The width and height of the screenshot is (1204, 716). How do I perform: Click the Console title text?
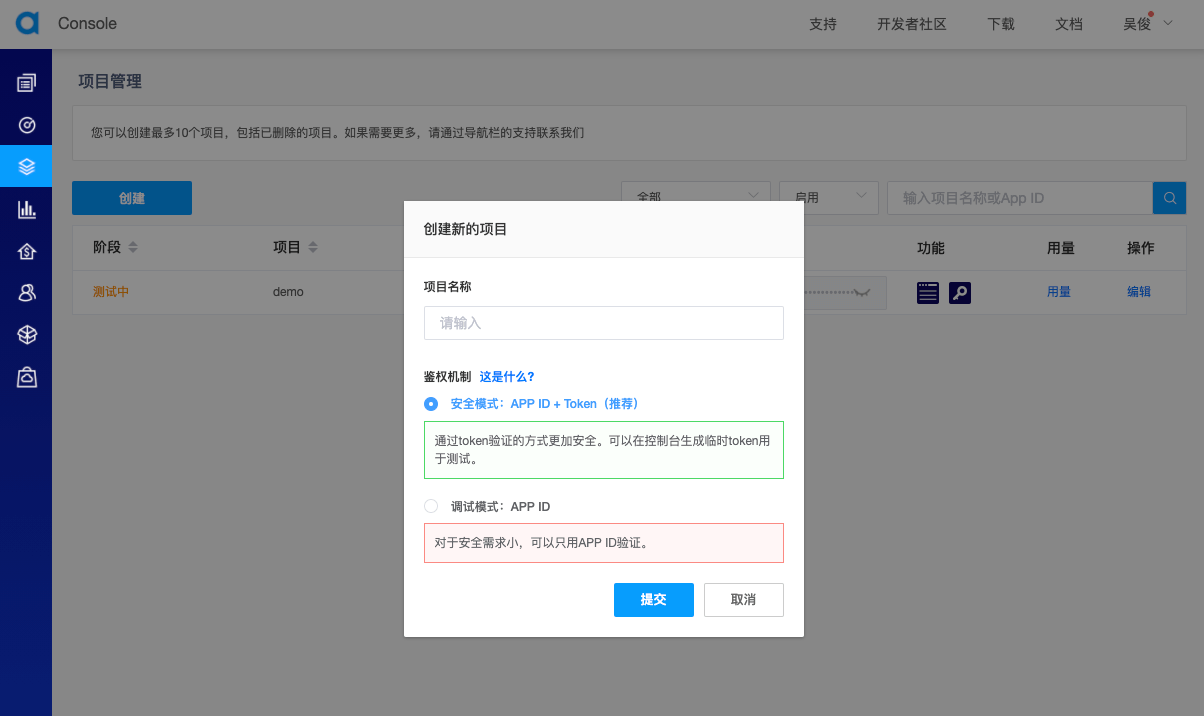[x=87, y=23]
